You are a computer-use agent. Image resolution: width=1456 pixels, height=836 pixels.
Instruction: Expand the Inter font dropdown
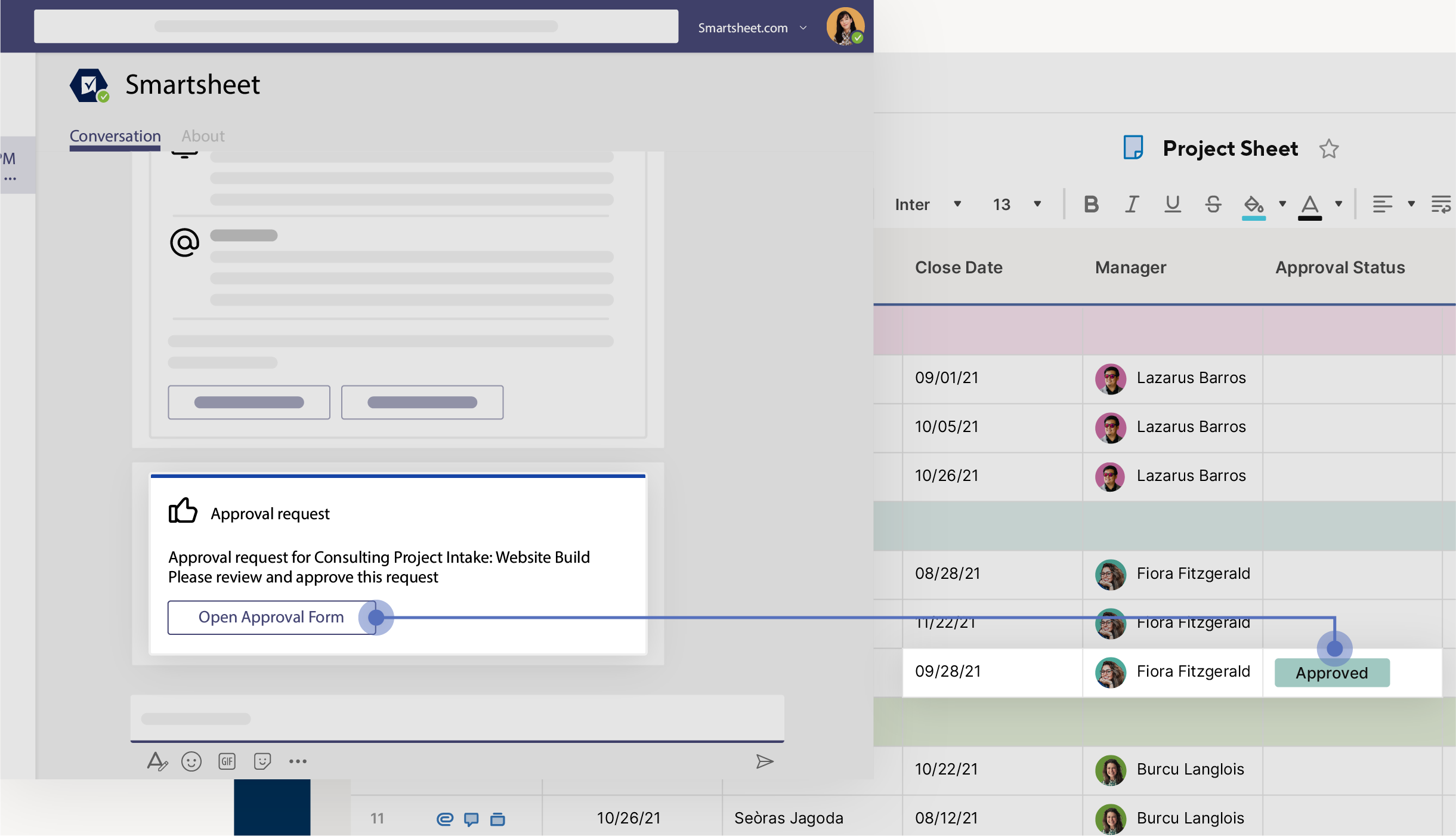957,204
